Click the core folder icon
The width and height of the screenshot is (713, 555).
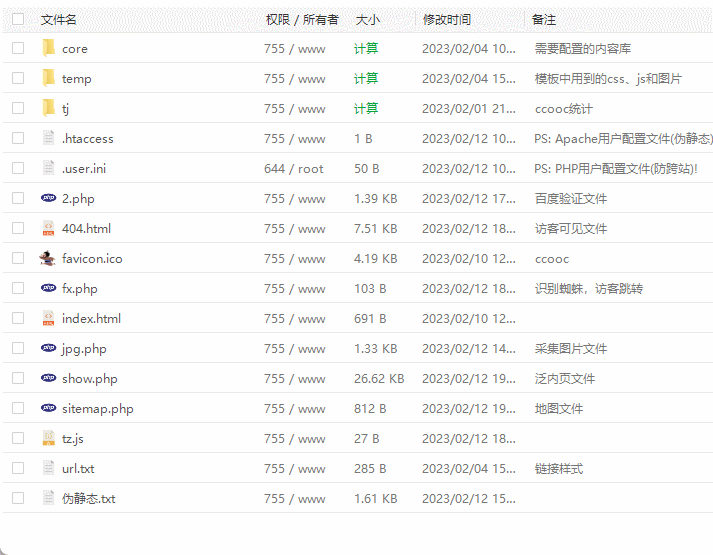(48, 48)
